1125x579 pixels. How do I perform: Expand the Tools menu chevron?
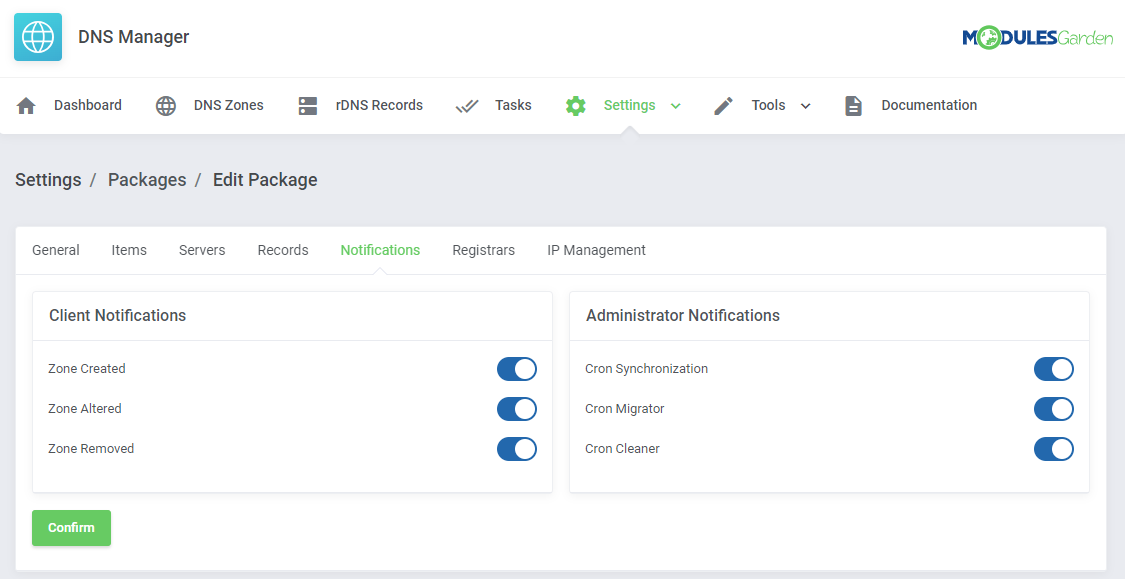click(x=805, y=106)
